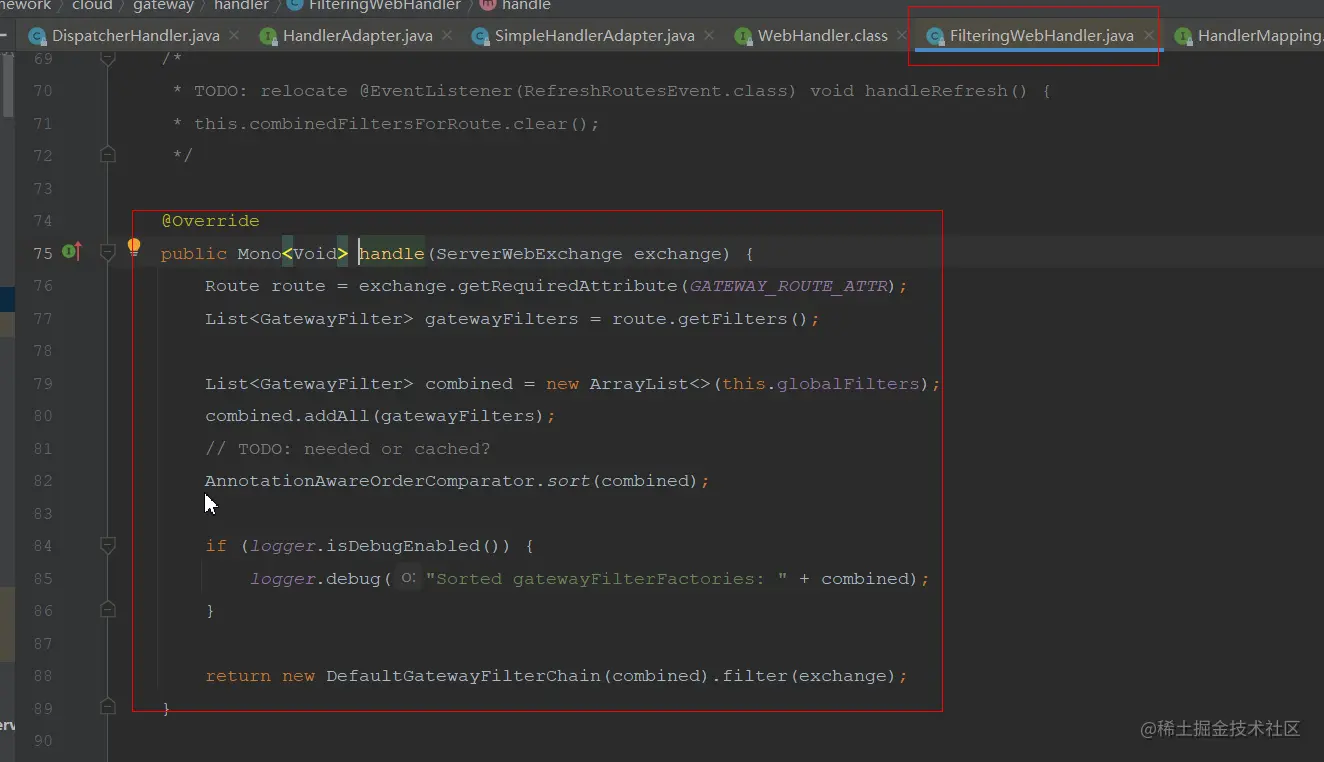Click the class icon on SimpleHandlerAdapter.java tab

[x=480, y=36]
